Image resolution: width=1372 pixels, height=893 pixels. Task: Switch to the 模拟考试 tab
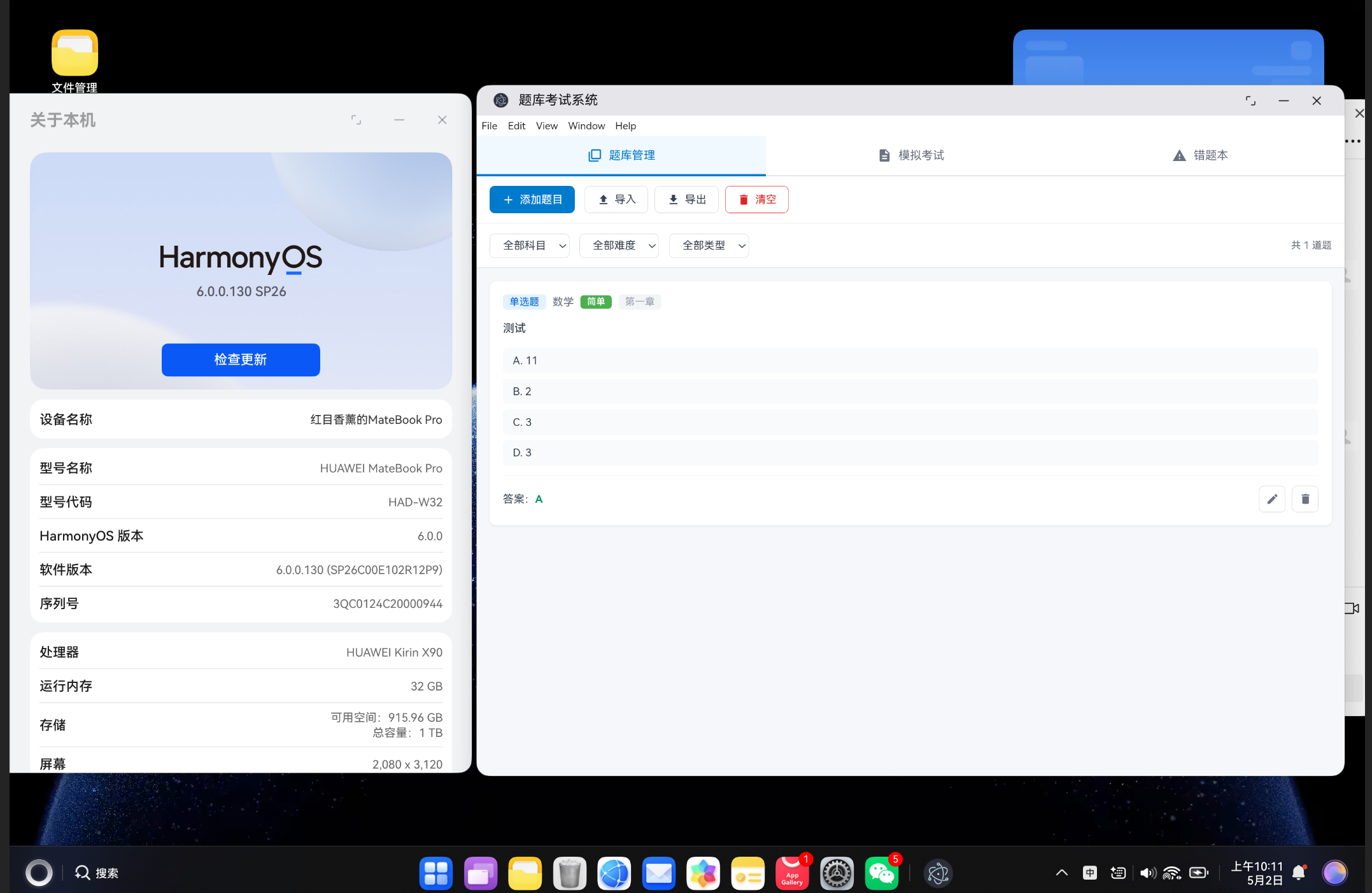pyautogui.click(x=910, y=155)
